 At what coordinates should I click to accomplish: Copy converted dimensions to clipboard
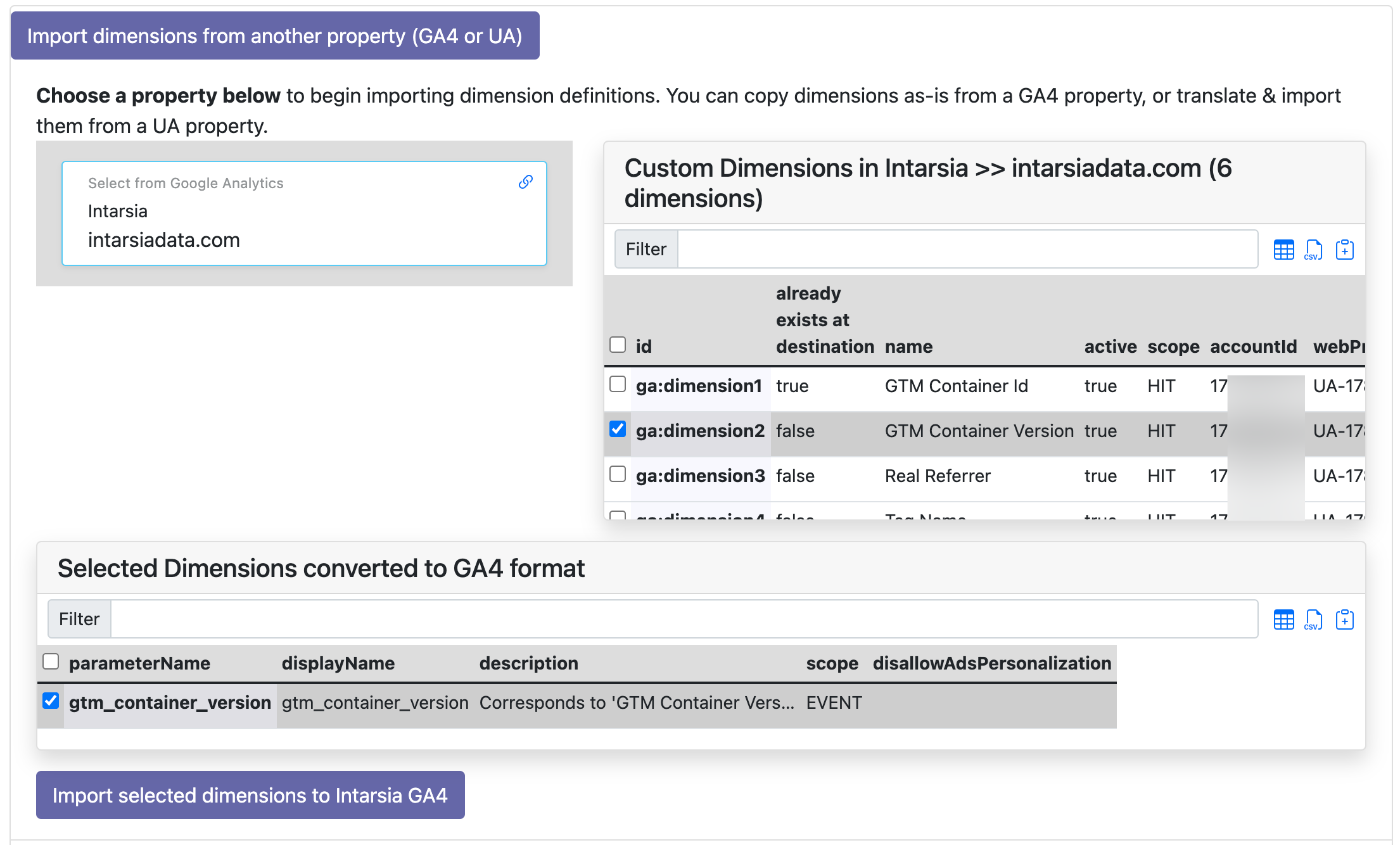[1345, 619]
